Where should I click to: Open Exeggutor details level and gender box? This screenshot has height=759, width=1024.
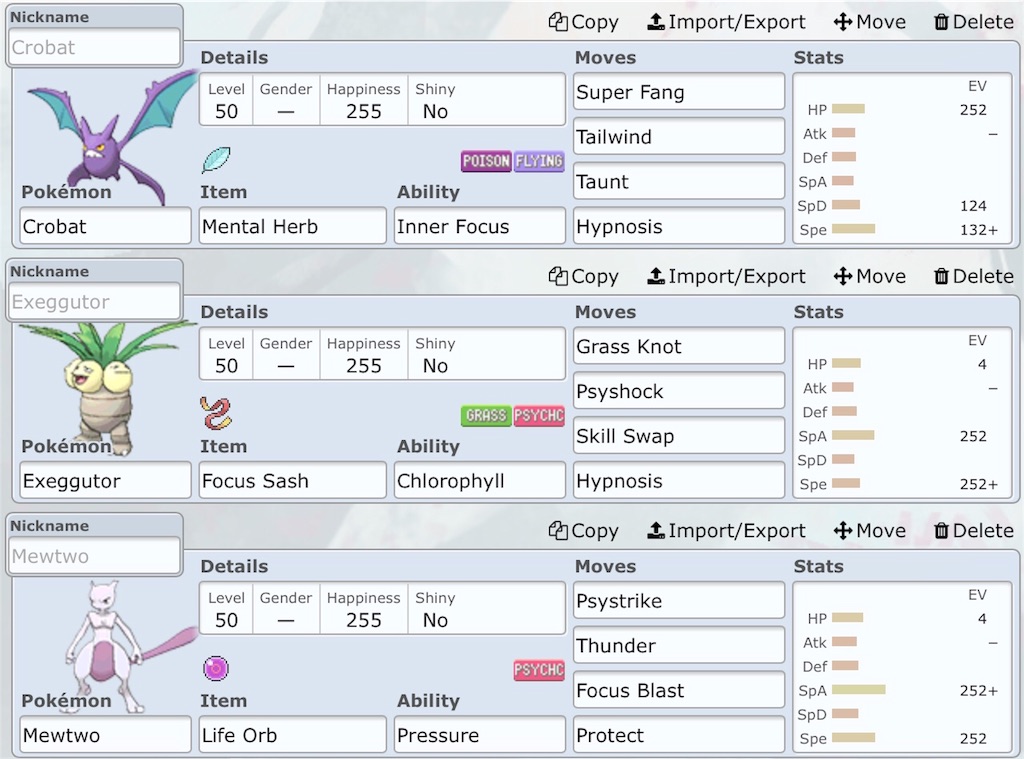point(382,353)
